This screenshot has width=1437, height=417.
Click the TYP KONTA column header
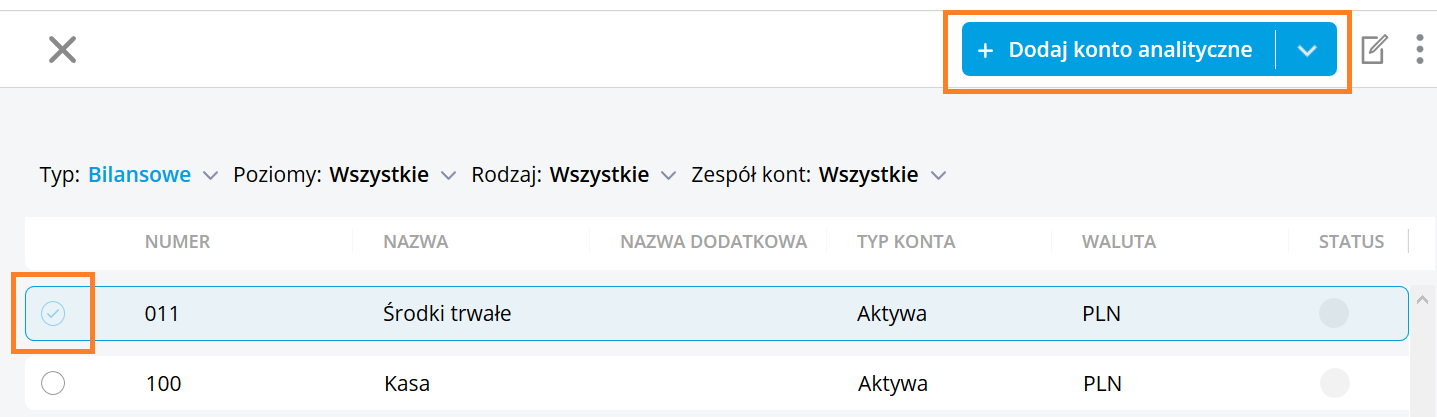pos(906,241)
